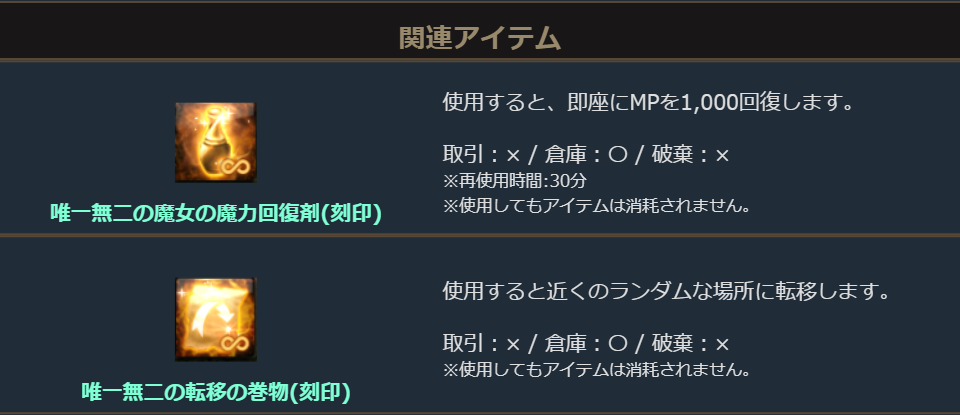Click the divider between the two item rows
Viewport: 960px width, 415px height.
[479, 235]
